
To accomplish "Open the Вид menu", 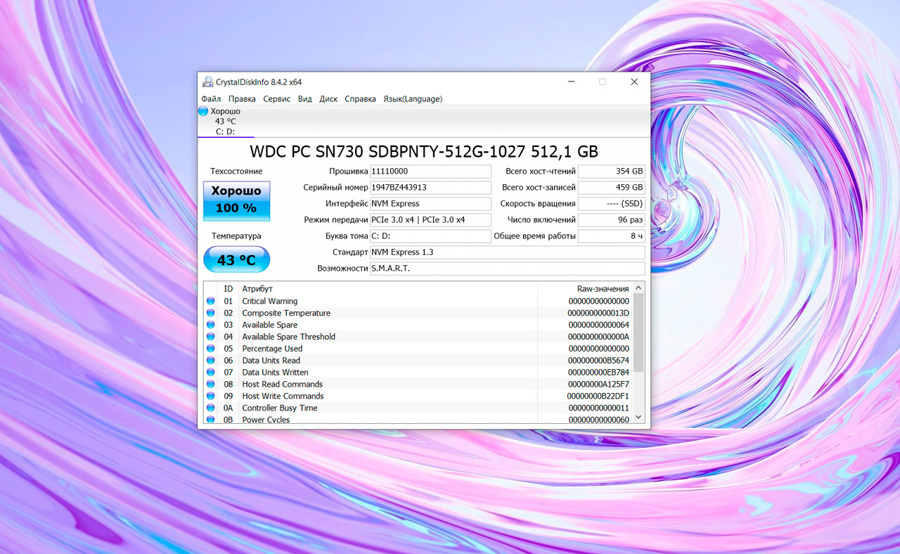I will coord(305,99).
